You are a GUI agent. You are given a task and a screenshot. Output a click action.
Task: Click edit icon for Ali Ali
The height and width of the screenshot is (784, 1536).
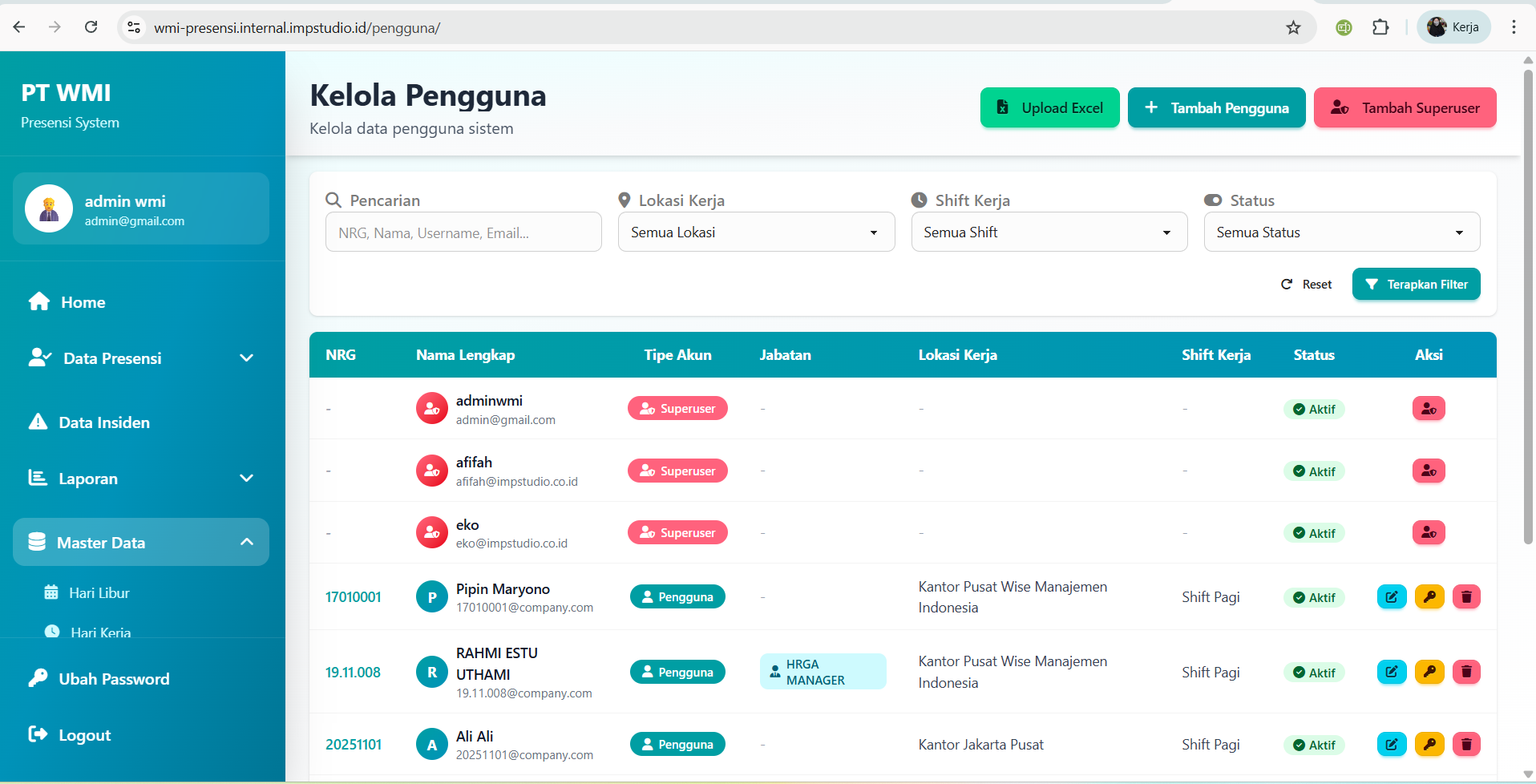1391,745
